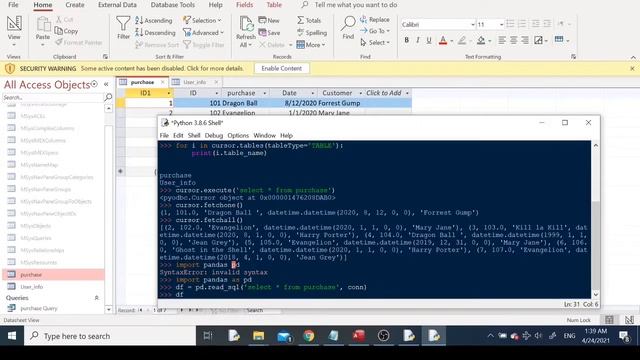
Task: Open File Explorer from taskbar
Action: pos(258,336)
